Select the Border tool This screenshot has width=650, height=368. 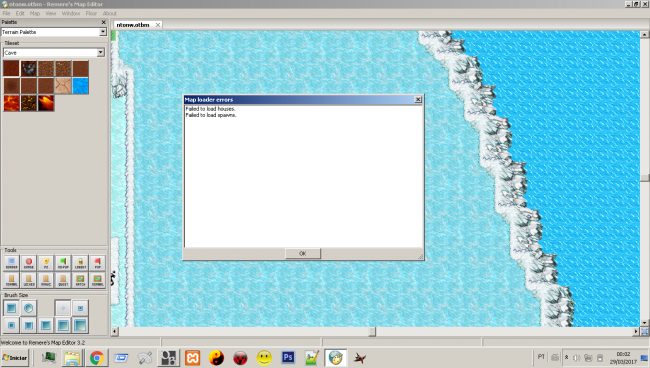[12, 263]
